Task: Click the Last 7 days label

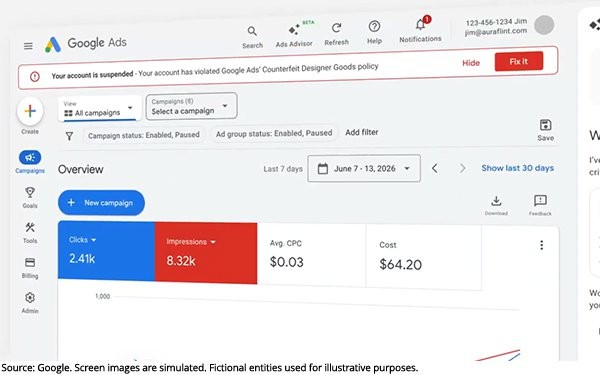Action: [283, 169]
